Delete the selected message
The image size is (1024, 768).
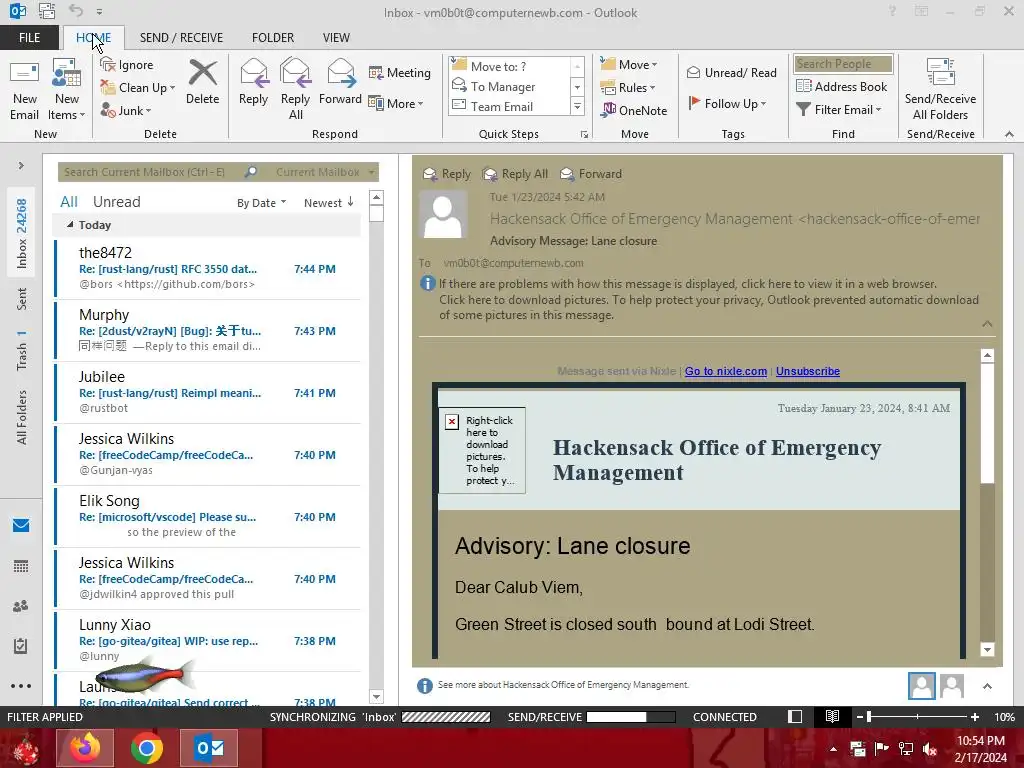[202, 82]
